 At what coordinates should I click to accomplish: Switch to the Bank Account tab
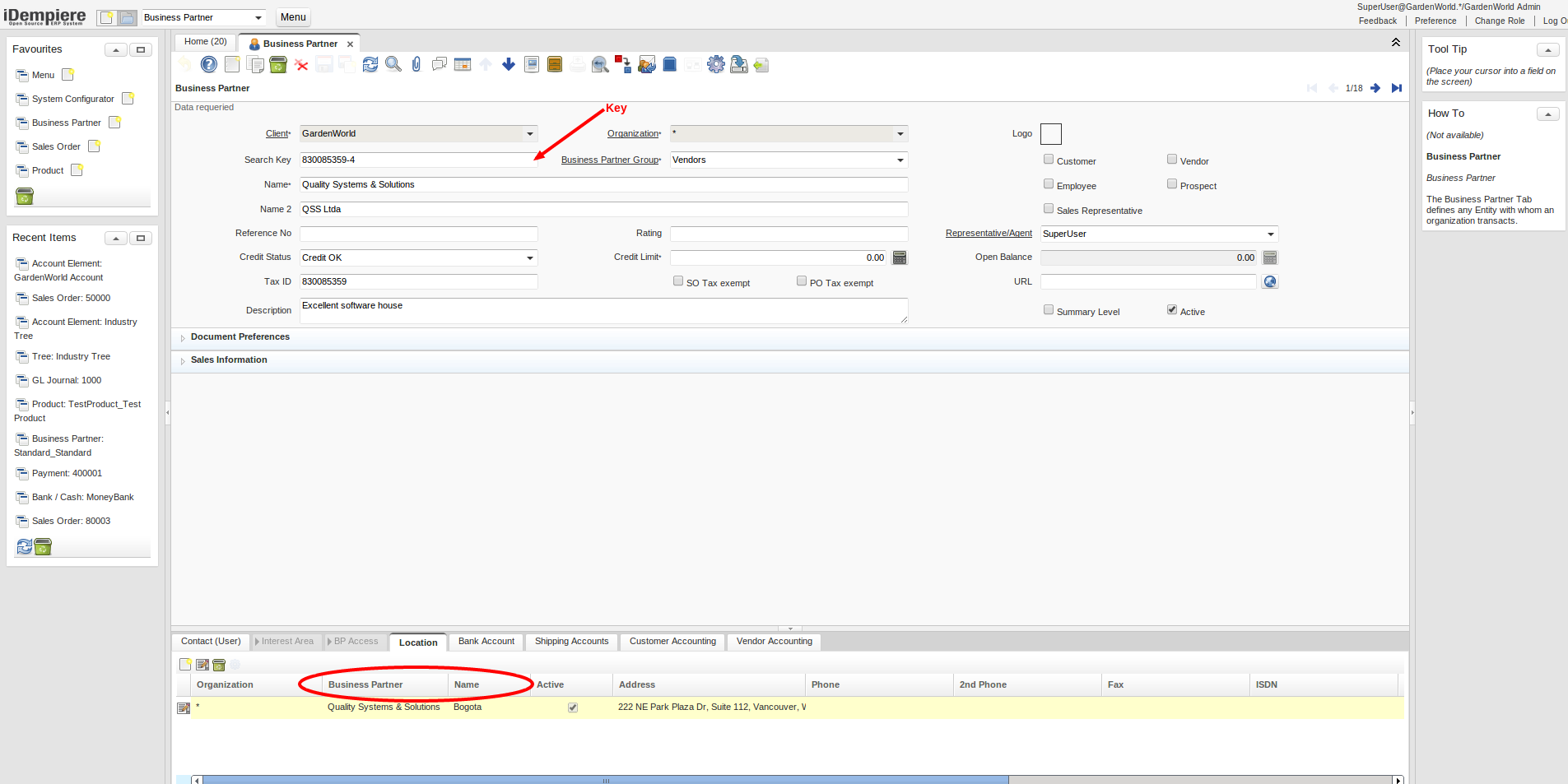(x=486, y=642)
